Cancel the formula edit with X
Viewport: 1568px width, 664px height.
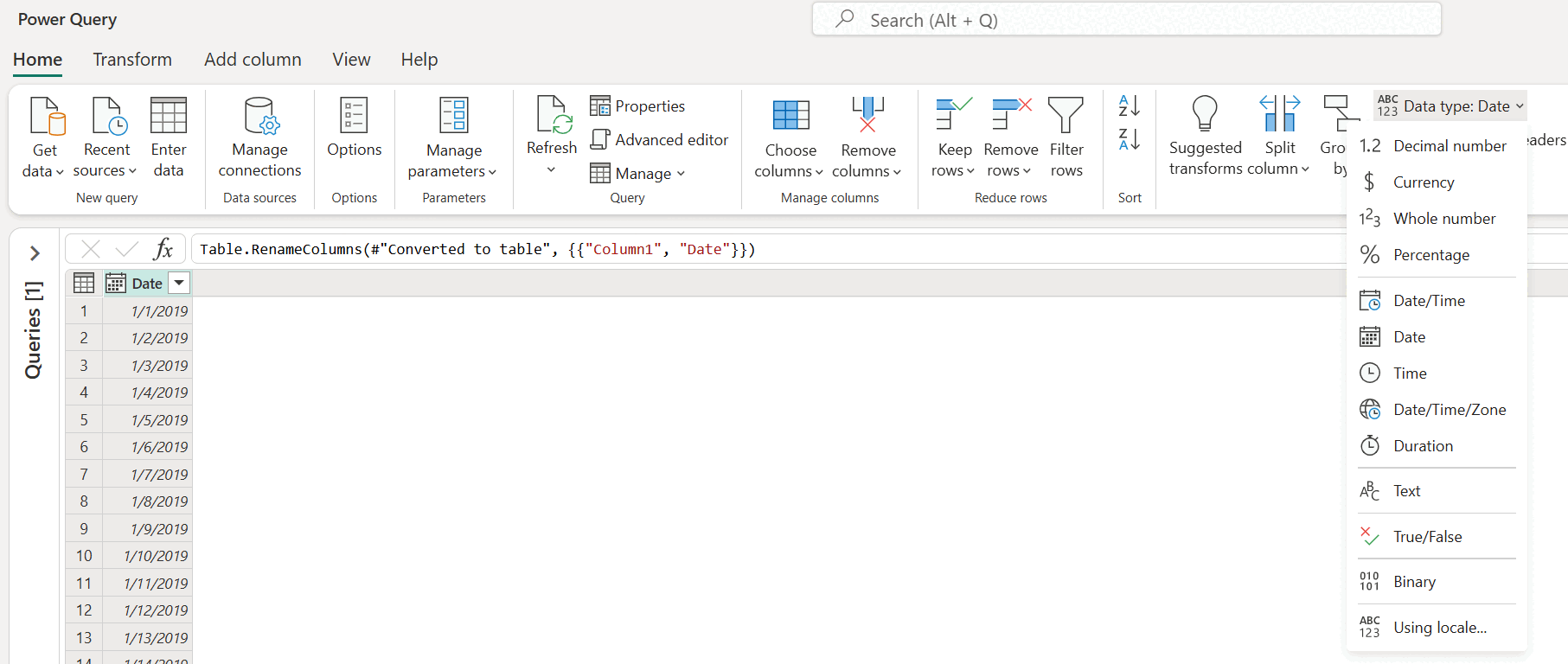90,249
